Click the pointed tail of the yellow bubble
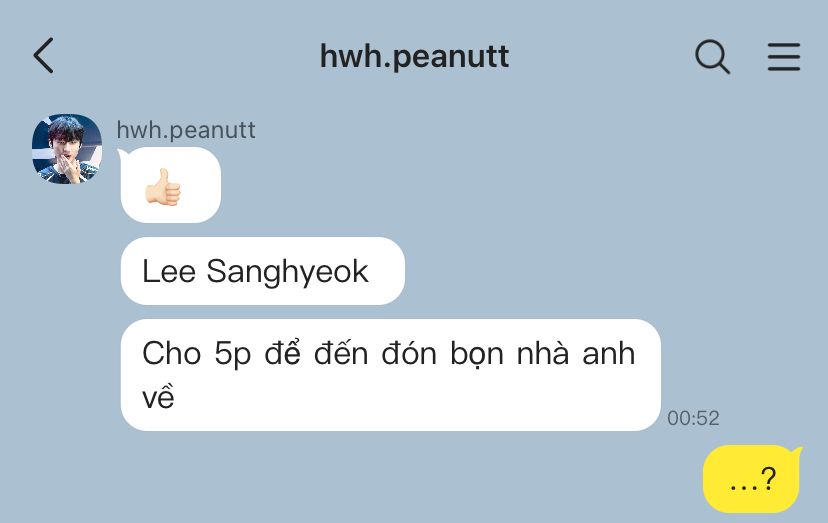The image size is (828, 523). pyautogui.click(x=795, y=453)
